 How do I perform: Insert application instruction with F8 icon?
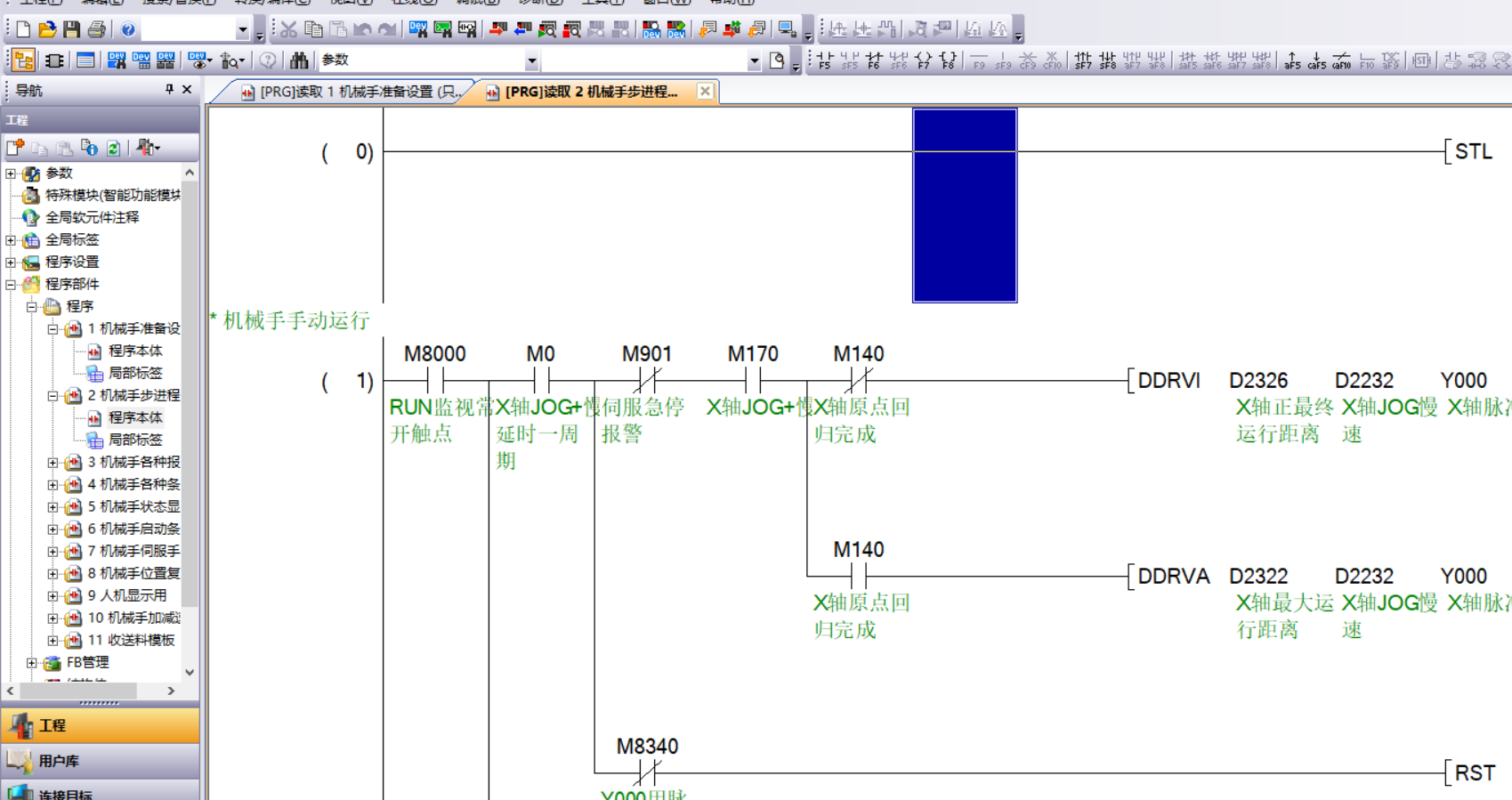point(948,61)
